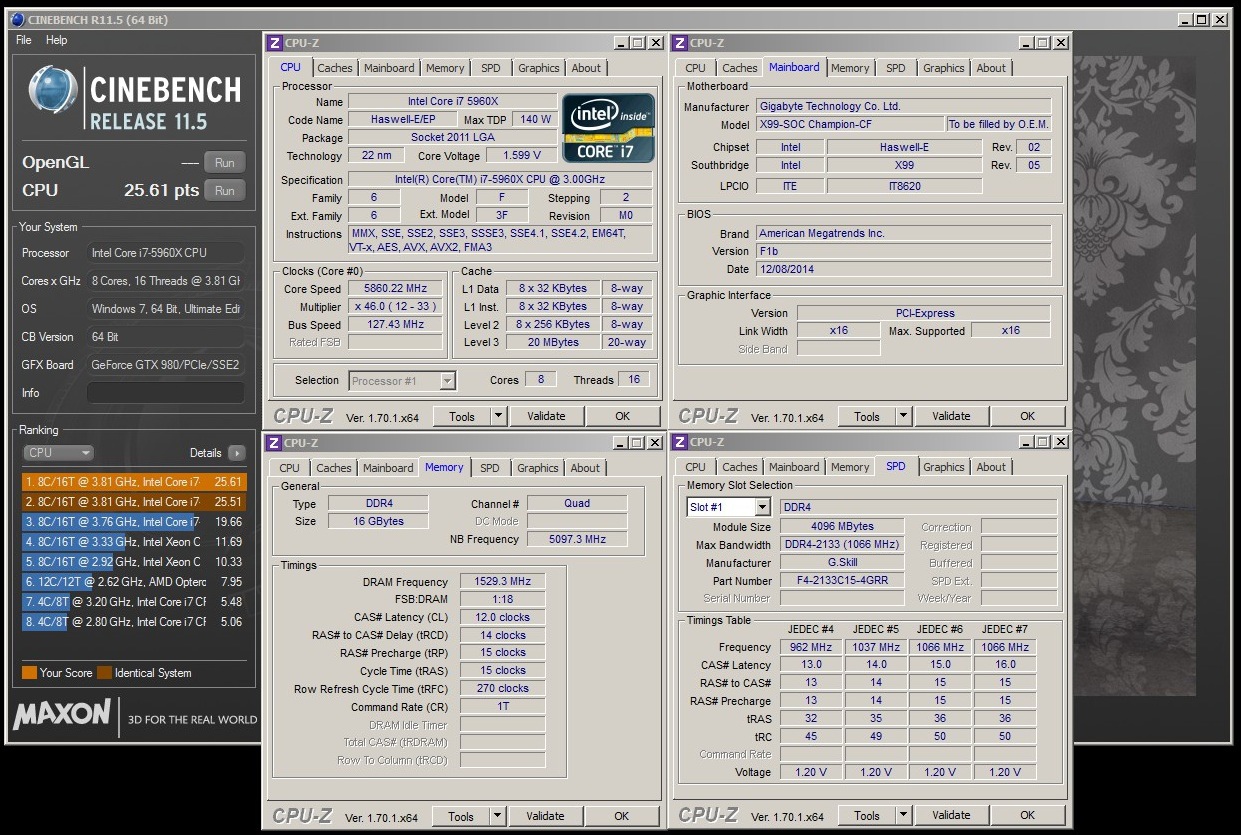Click the Intel Core i7 logo badge
Image resolution: width=1241 pixels, height=835 pixels.
(x=608, y=128)
